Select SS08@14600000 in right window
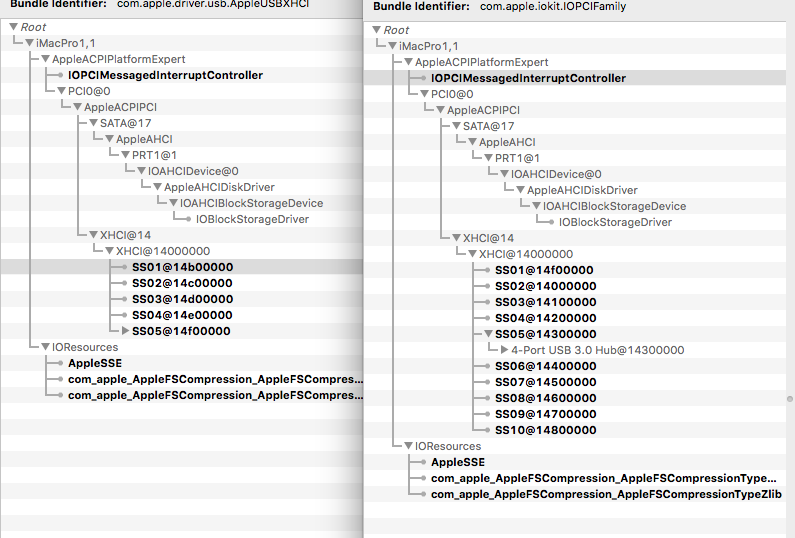The height and width of the screenshot is (538, 795). pyautogui.click(x=546, y=398)
